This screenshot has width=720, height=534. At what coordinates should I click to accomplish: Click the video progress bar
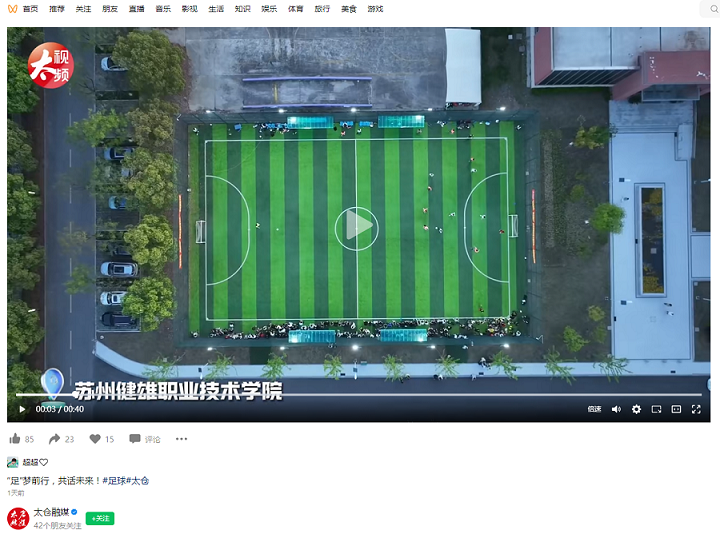tap(358, 395)
